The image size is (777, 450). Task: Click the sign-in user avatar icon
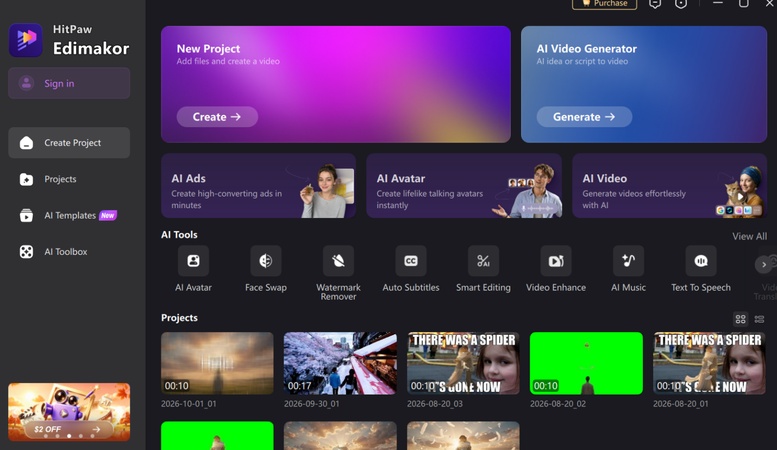pyautogui.click(x=26, y=83)
